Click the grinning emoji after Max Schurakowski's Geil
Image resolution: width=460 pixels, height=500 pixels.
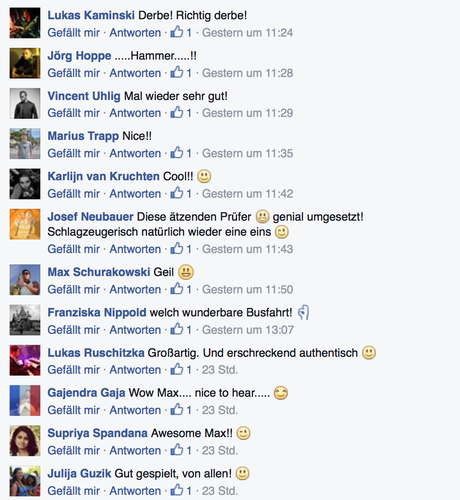pos(186,272)
